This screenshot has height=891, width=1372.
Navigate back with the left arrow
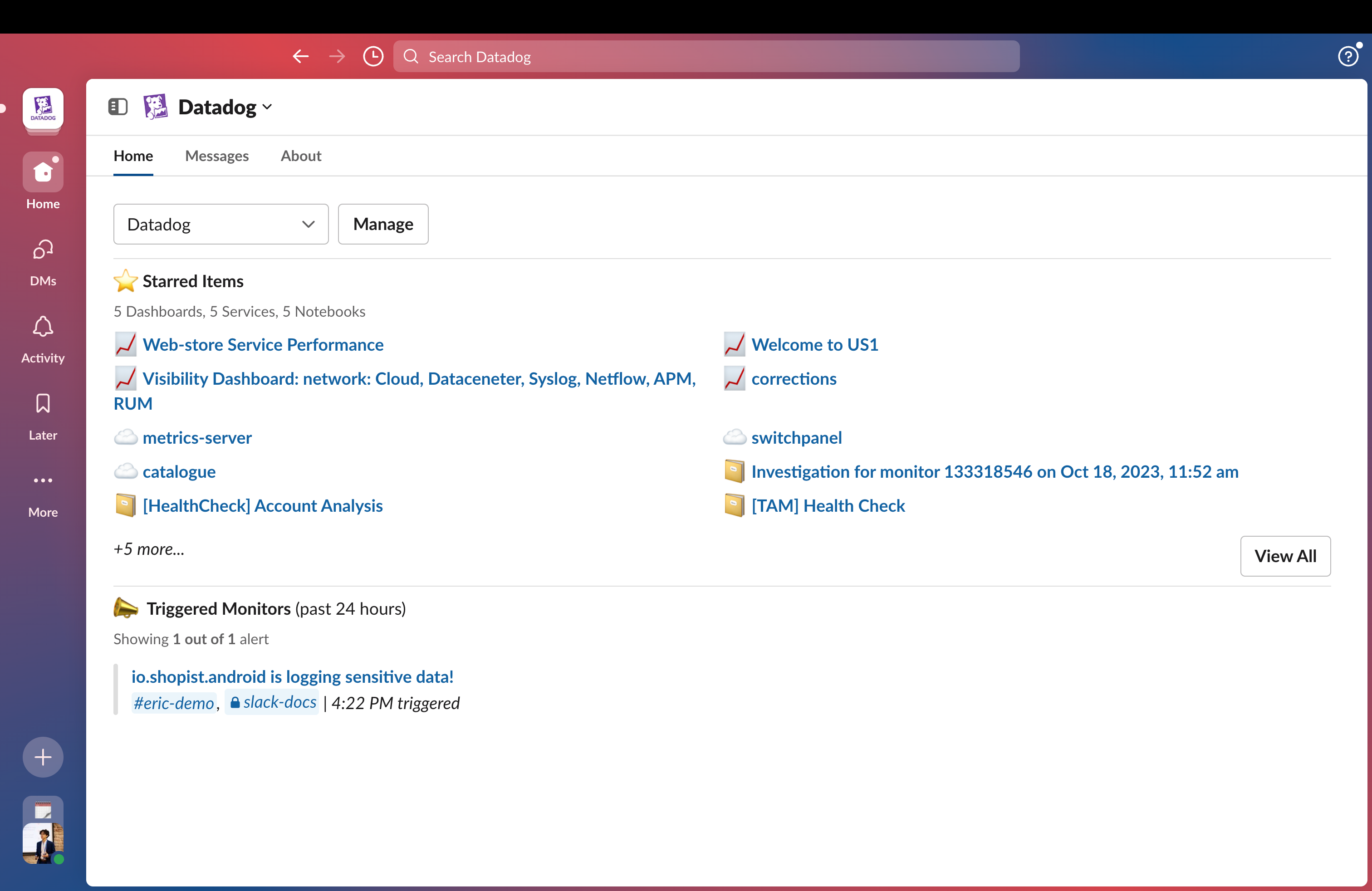tap(300, 56)
